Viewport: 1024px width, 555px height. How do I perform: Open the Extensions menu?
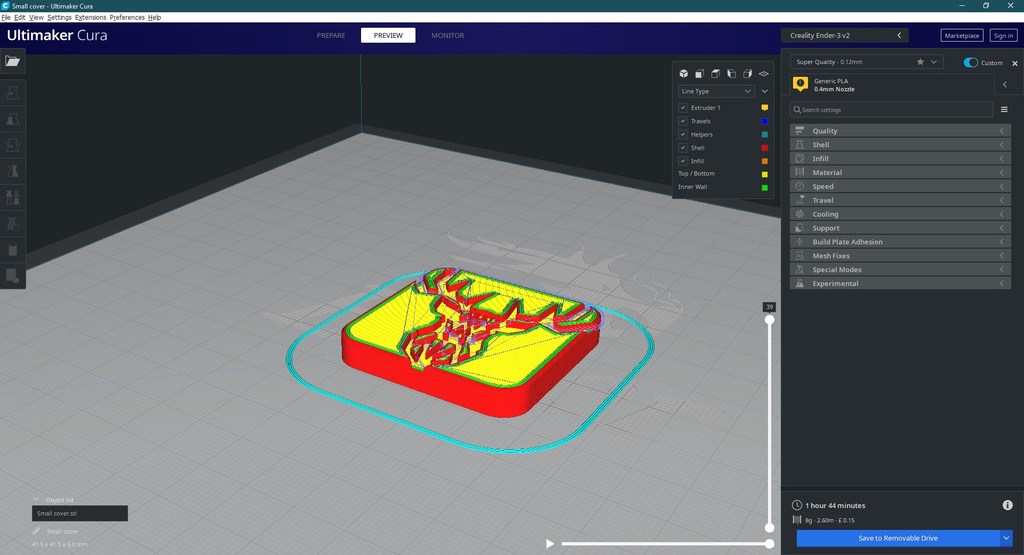(x=91, y=18)
